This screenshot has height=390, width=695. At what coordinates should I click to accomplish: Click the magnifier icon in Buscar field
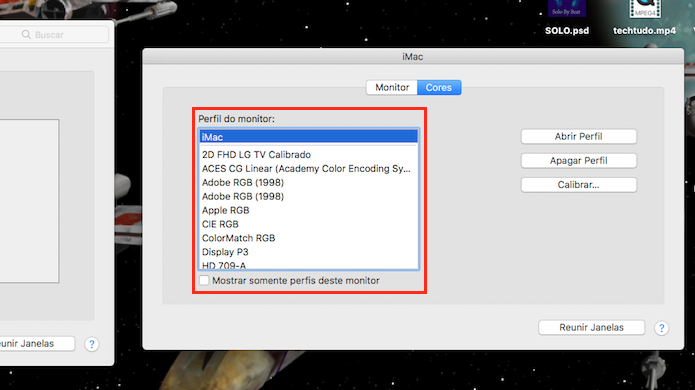(26, 35)
